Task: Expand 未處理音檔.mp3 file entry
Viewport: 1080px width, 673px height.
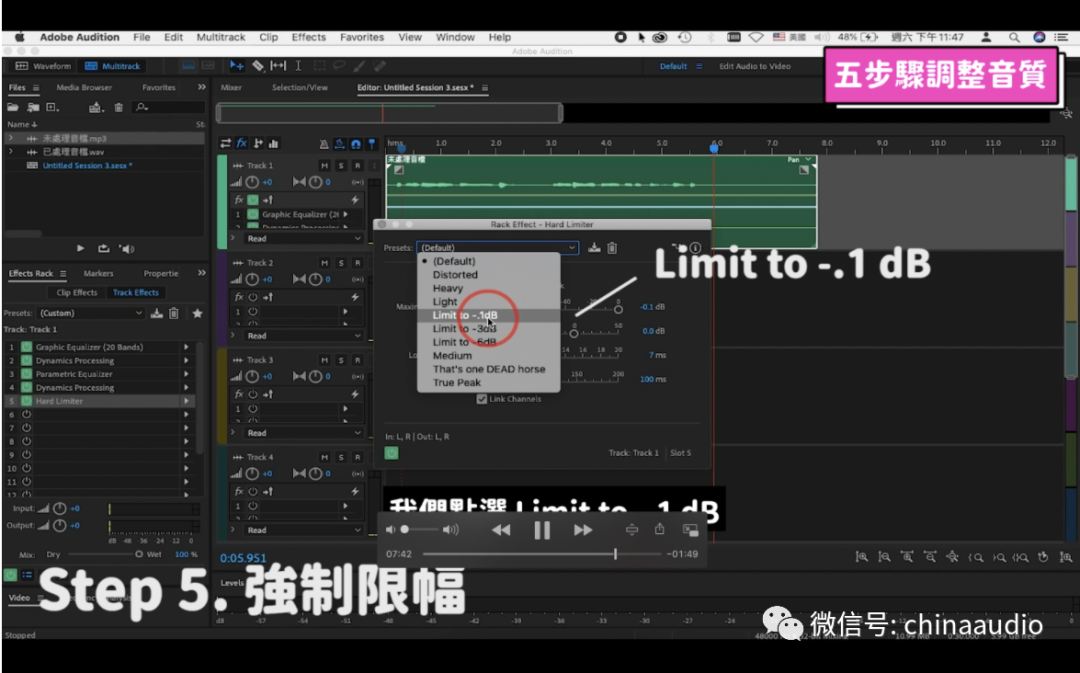Action: tap(10, 138)
